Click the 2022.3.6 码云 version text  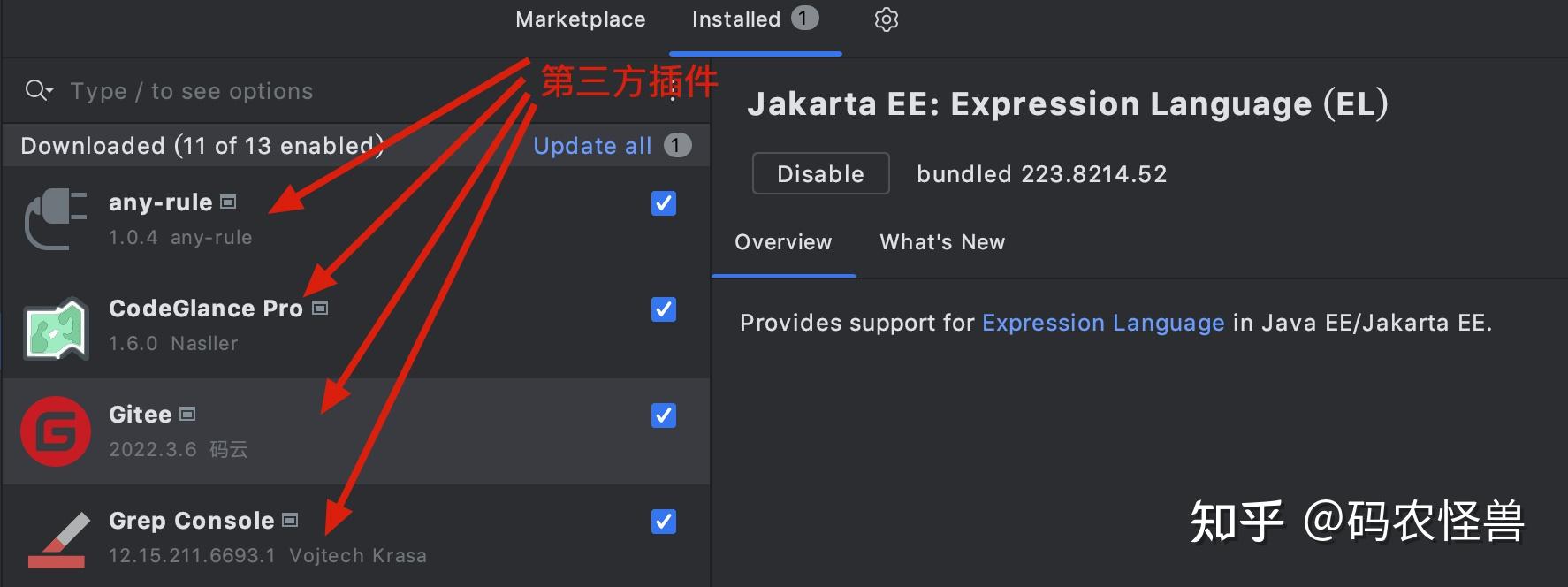(179, 450)
